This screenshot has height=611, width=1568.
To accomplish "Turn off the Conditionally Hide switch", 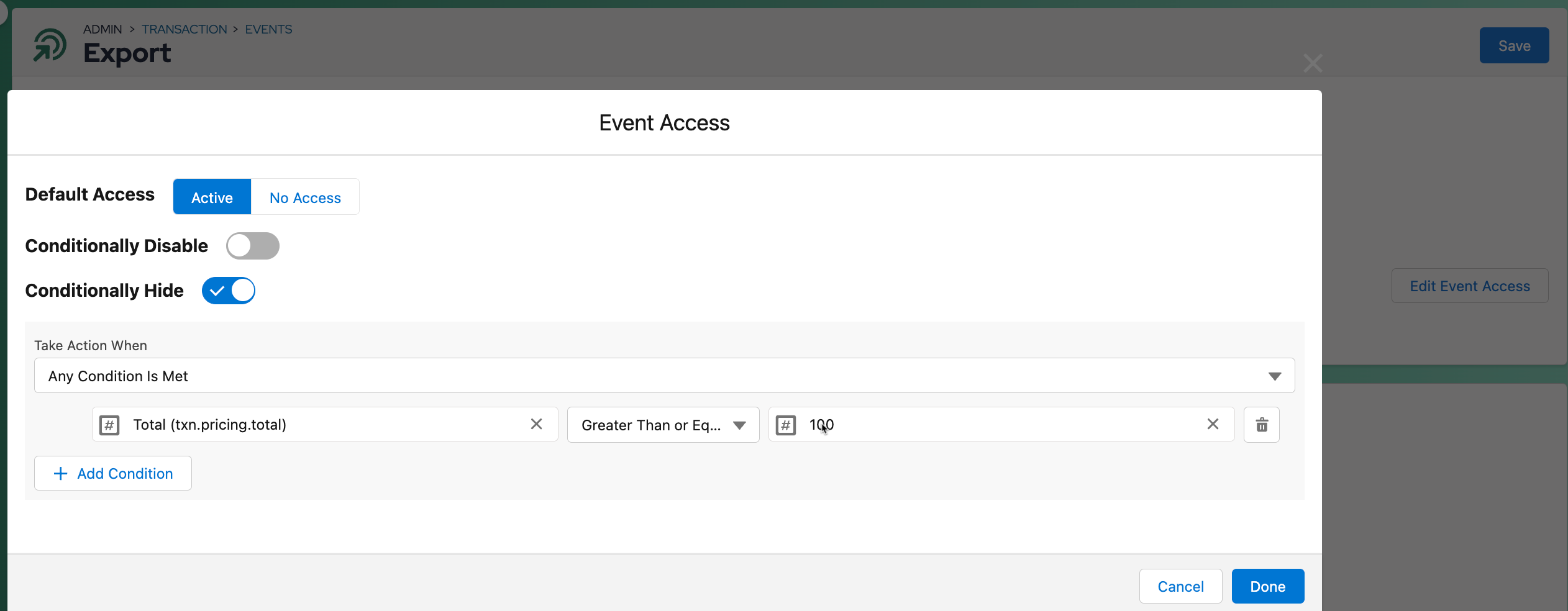I will tap(229, 291).
